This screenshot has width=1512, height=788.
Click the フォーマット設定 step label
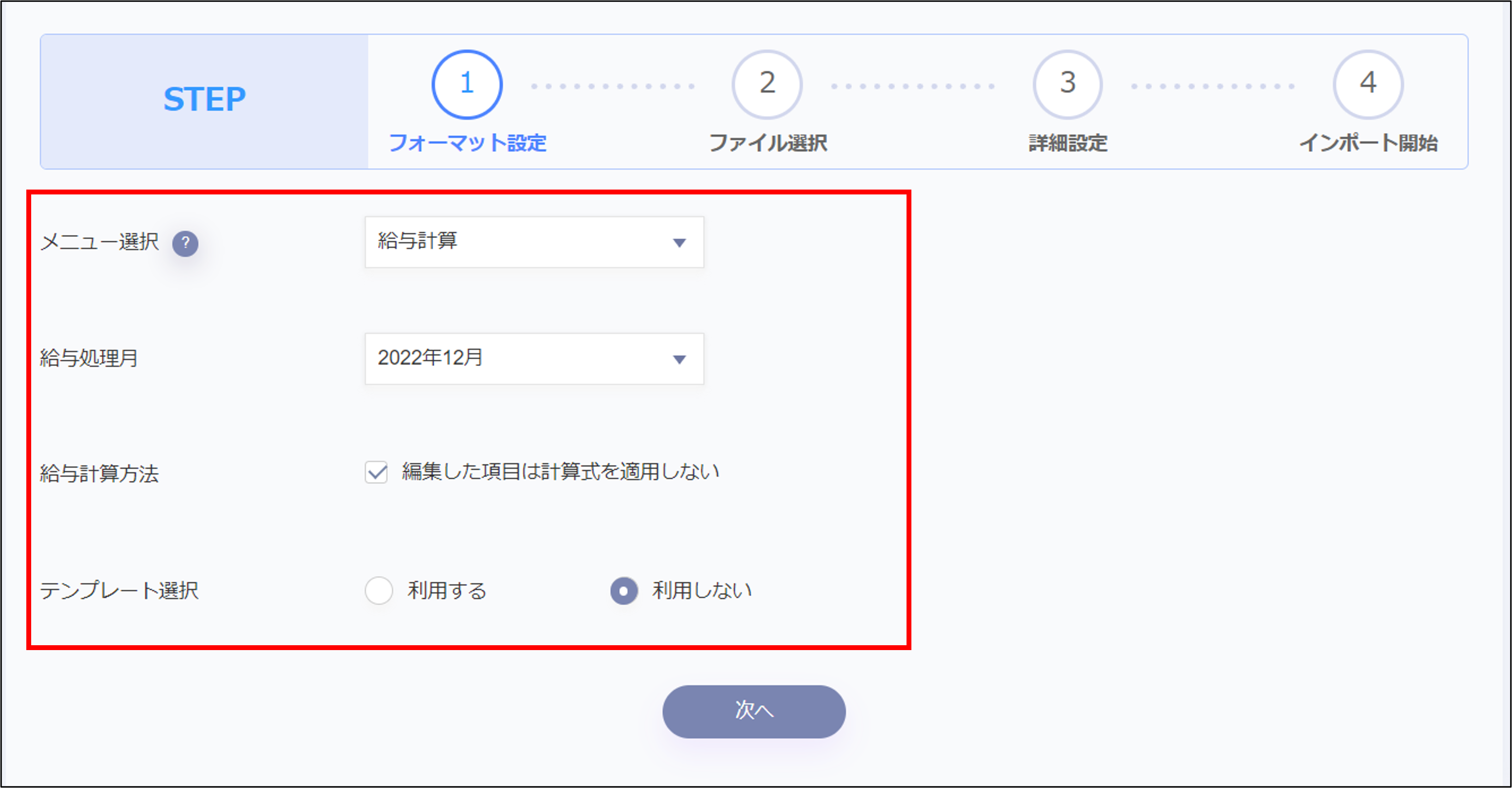click(x=467, y=143)
